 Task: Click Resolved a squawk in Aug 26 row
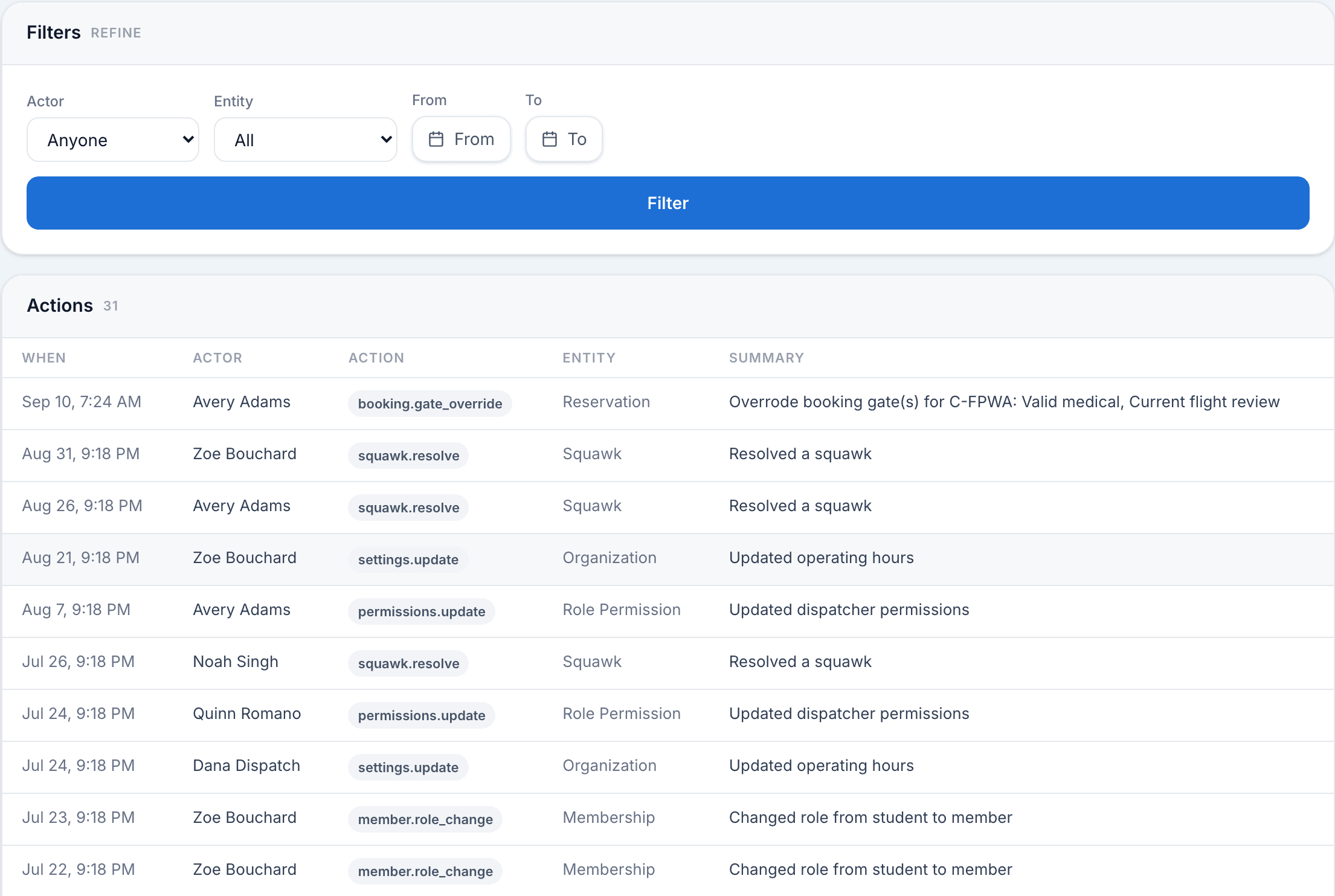pos(800,506)
